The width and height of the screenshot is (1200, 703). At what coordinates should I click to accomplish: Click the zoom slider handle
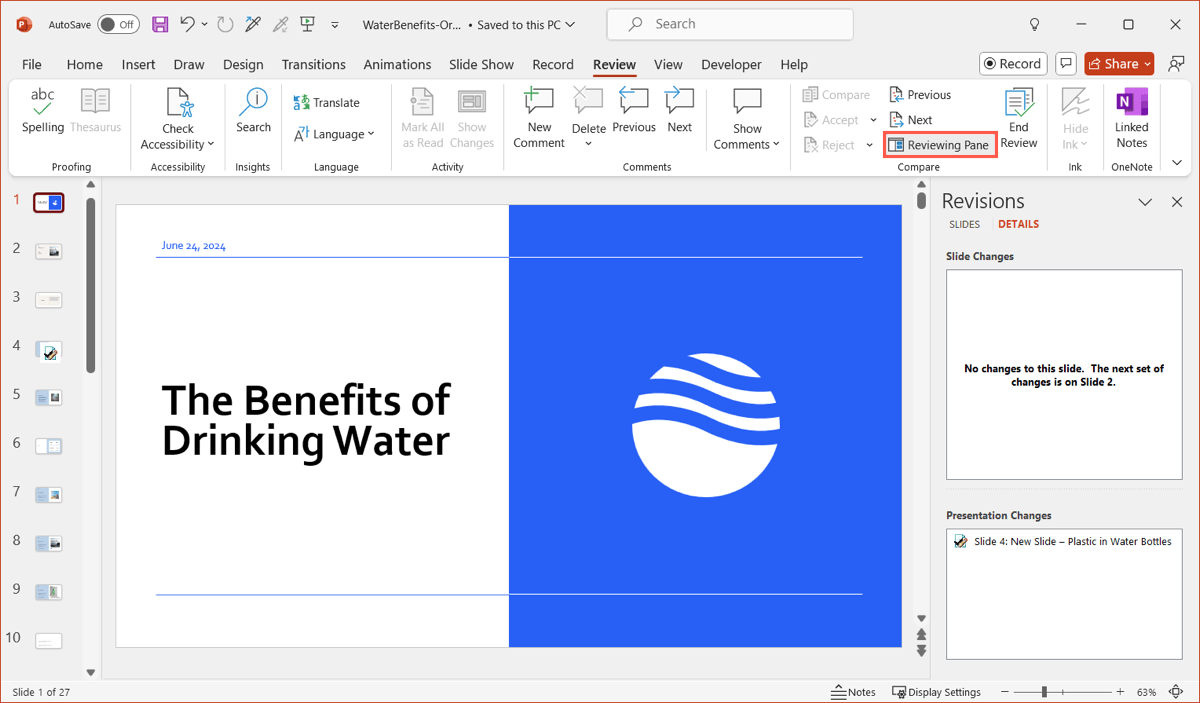click(x=1044, y=692)
